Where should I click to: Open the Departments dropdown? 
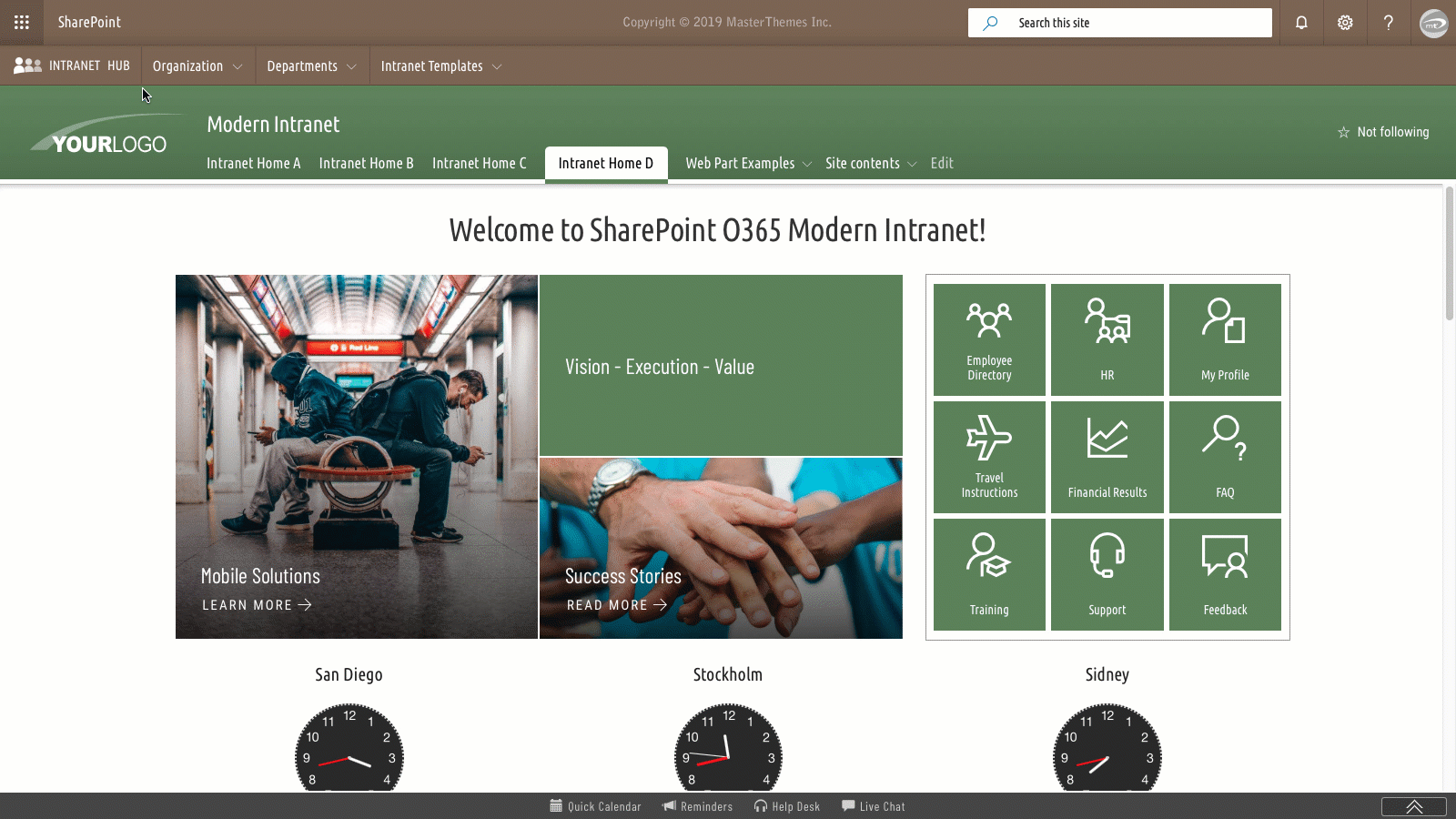pyautogui.click(x=311, y=66)
